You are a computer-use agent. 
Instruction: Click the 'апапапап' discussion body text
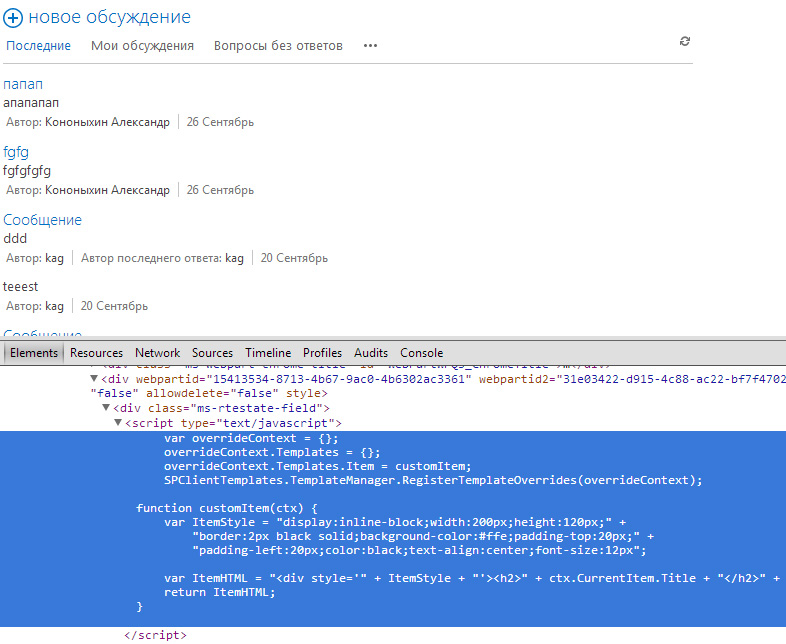click(31, 103)
